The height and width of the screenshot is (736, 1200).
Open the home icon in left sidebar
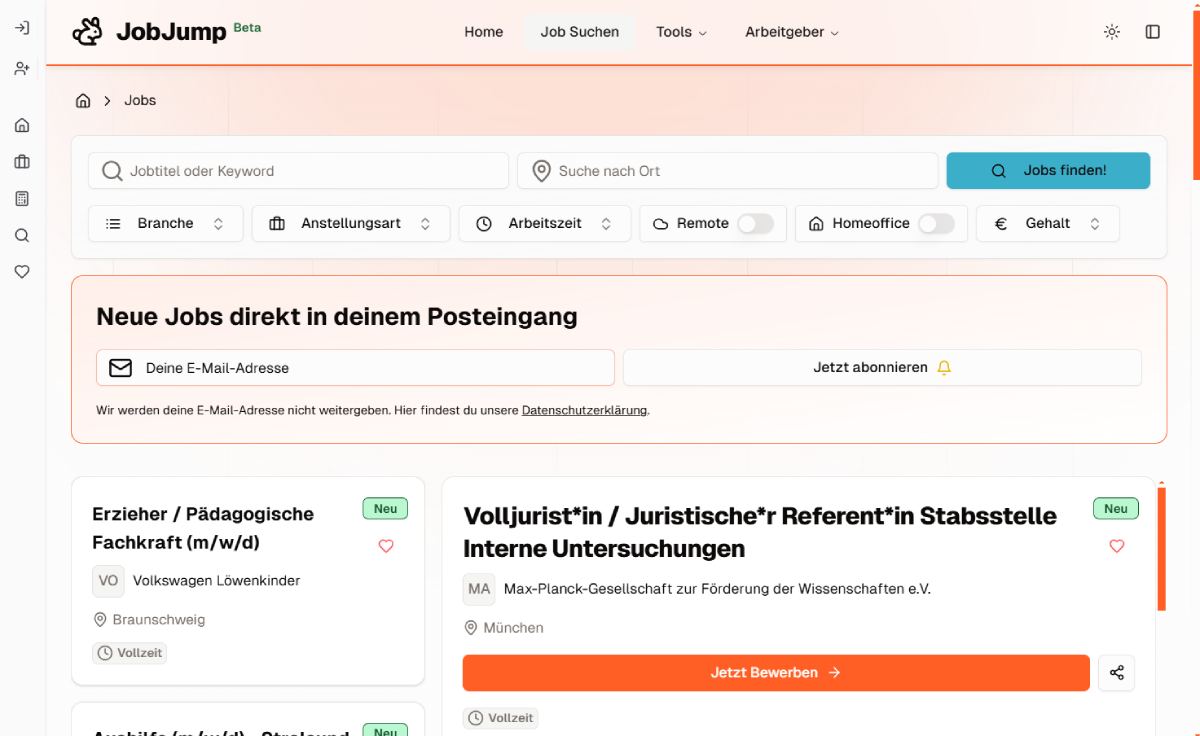[22, 126]
